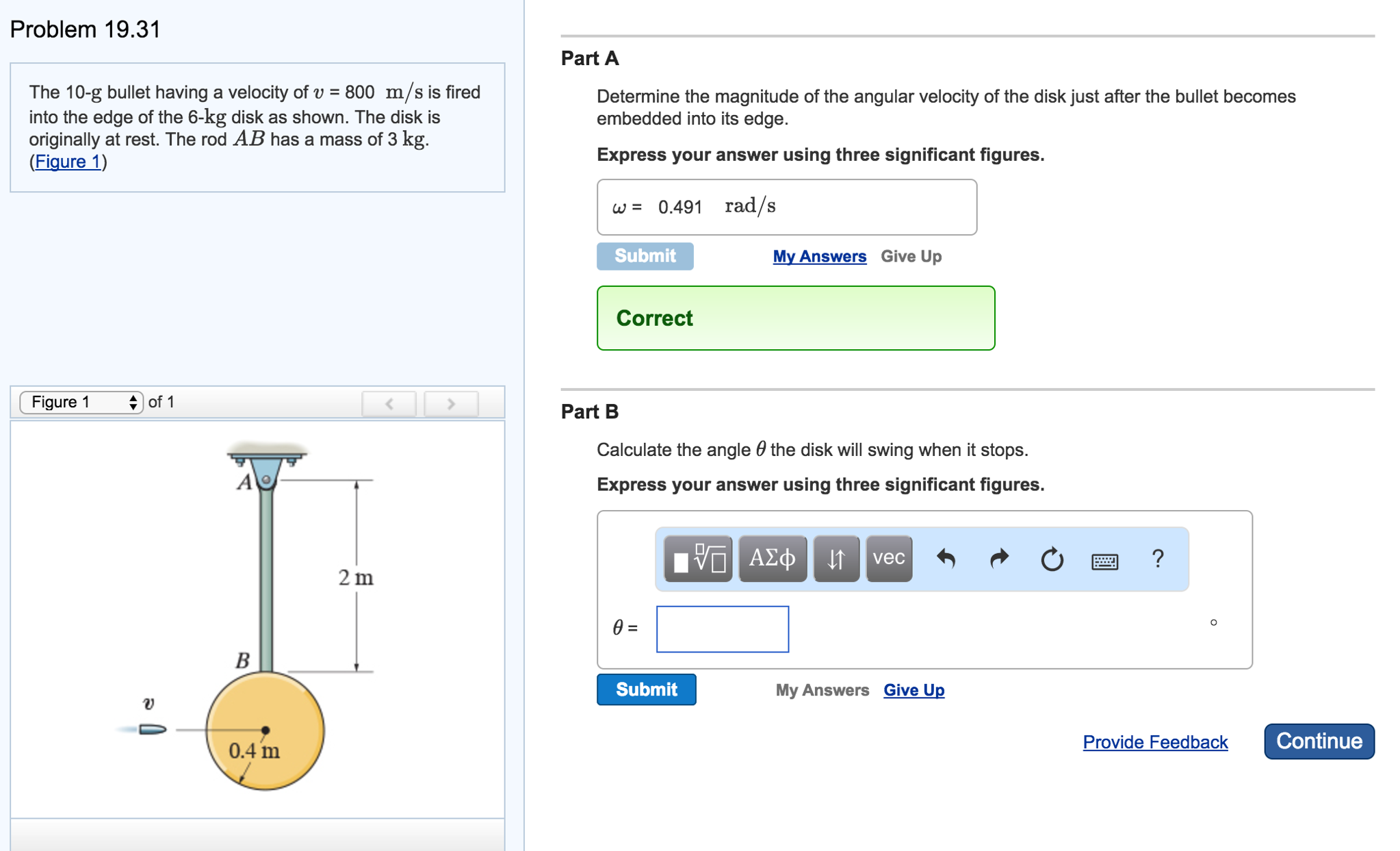
Task: Open the question mark help icon
Action: tap(1157, 559)
